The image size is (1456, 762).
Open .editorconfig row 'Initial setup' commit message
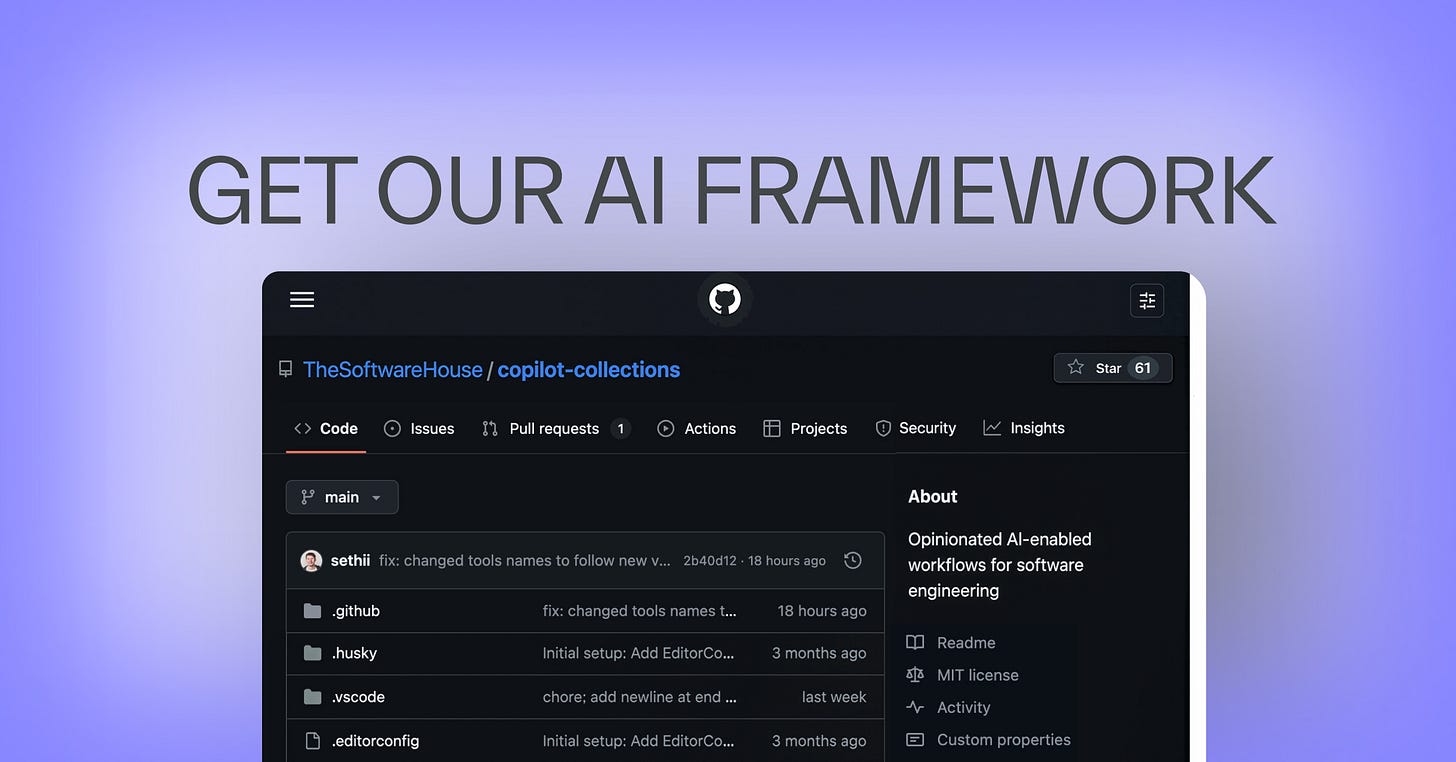pos(639,741)
